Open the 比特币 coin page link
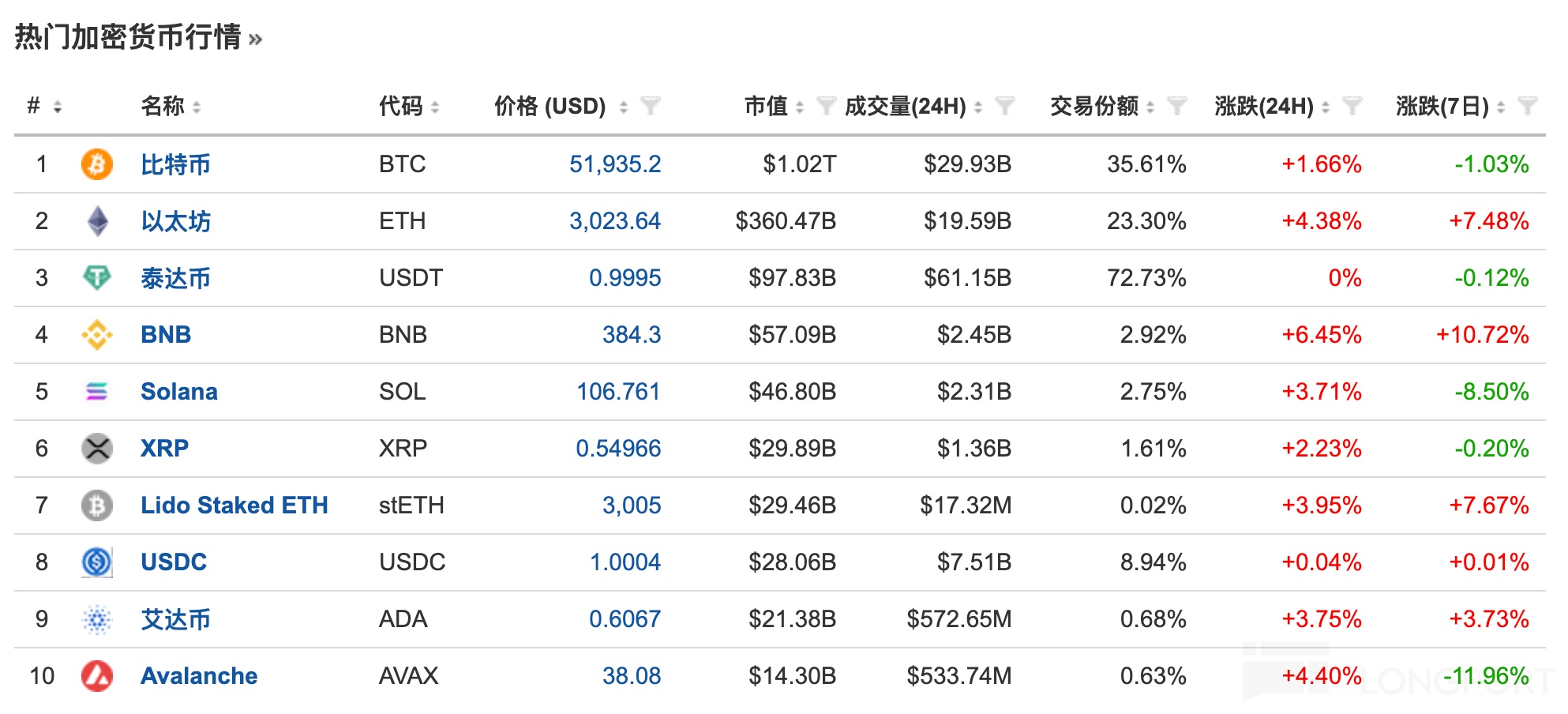 point(175,164)
